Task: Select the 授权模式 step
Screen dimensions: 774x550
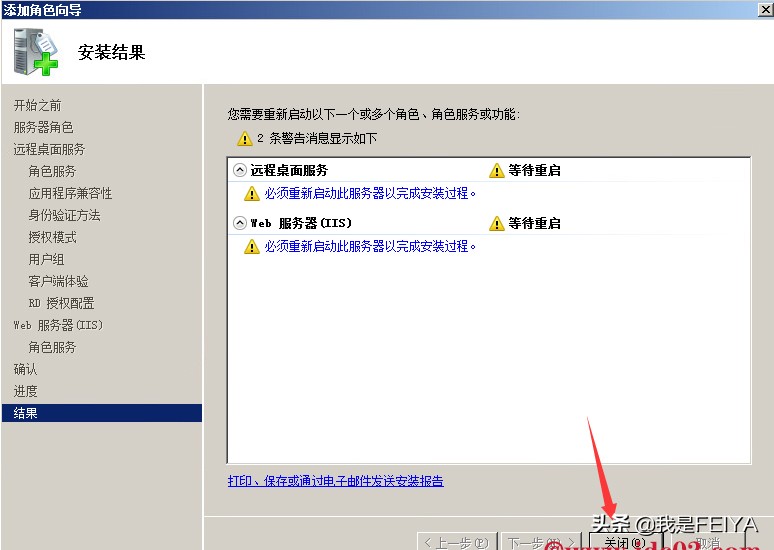Action: (52, 237)
